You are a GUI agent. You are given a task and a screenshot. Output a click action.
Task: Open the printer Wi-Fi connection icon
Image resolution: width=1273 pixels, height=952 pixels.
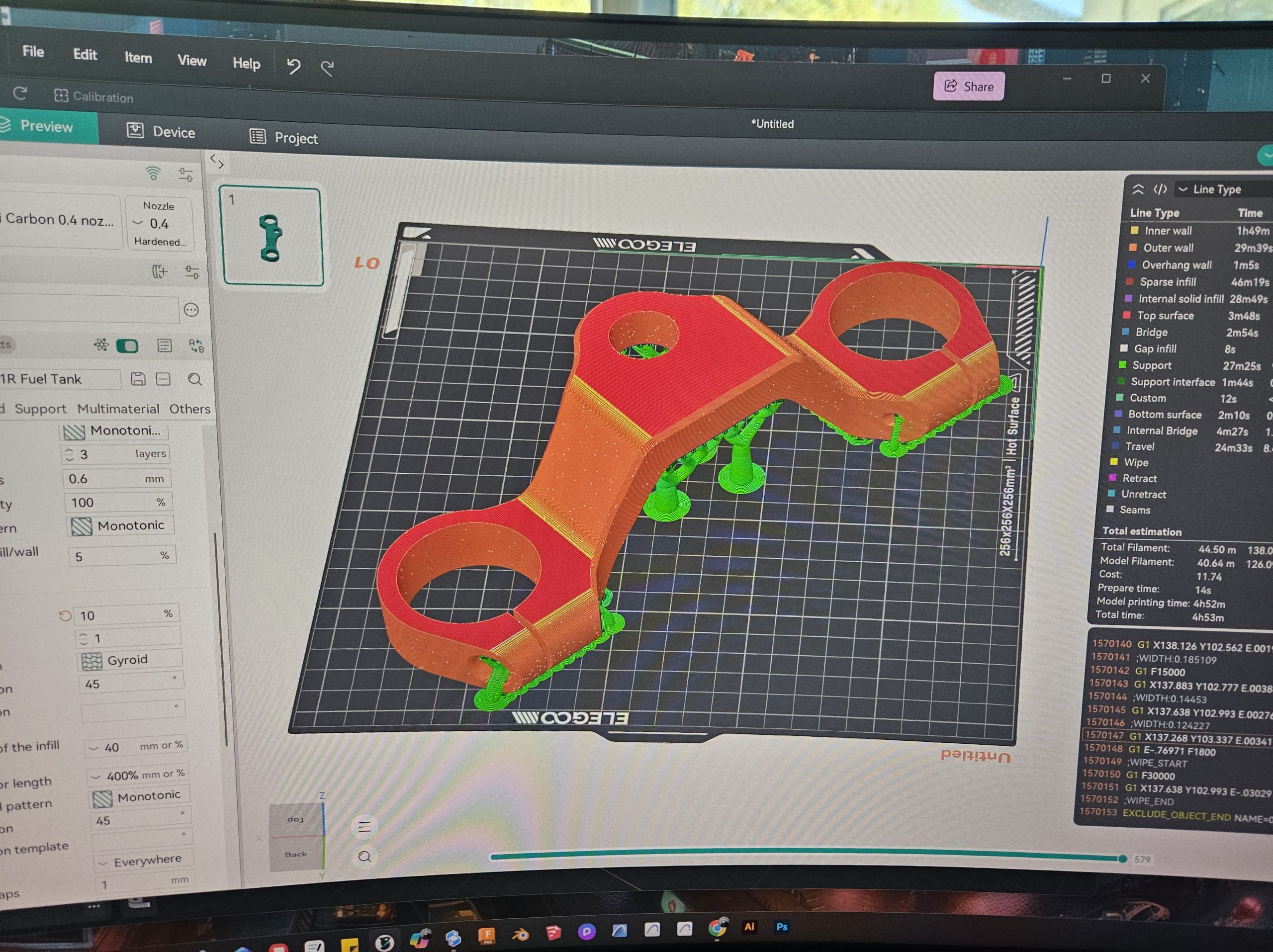(x=153, y=173)
